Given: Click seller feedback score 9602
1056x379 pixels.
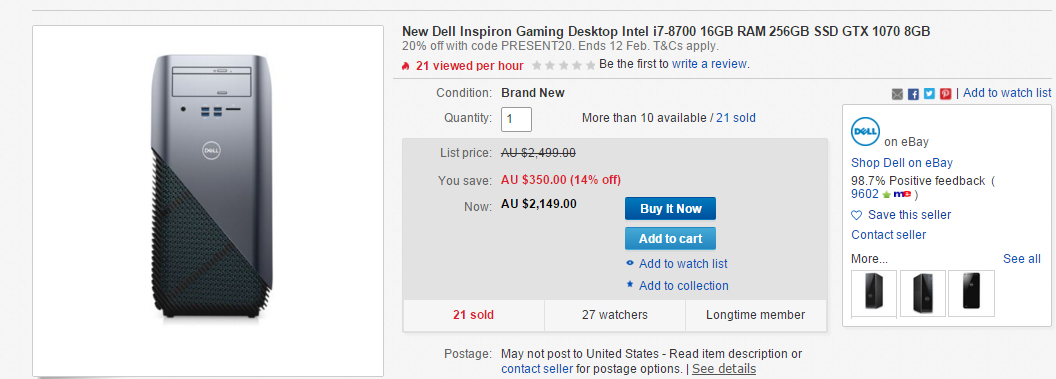Looking at the screenshot, I should coord(865,194).
